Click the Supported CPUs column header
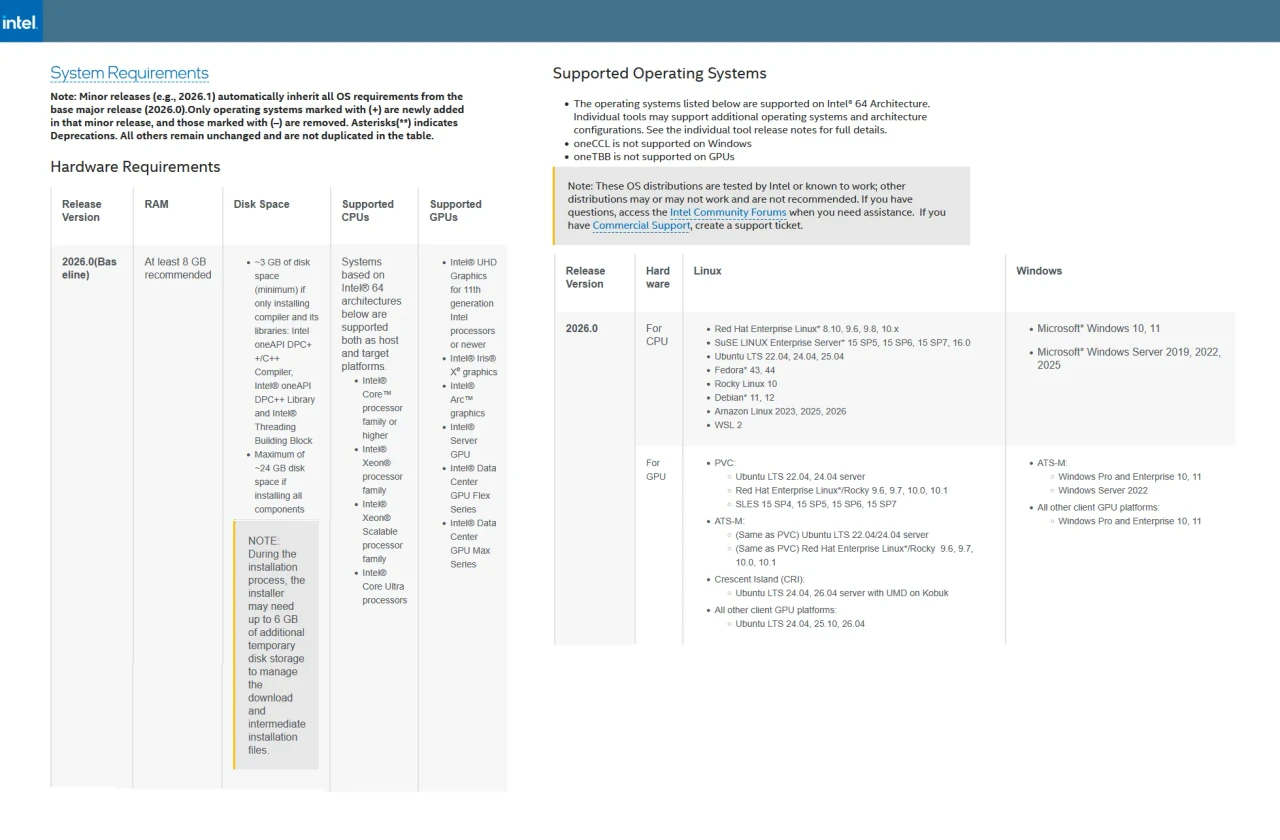The width and height of the screenshot is (1280, 840). click(368, 210)
